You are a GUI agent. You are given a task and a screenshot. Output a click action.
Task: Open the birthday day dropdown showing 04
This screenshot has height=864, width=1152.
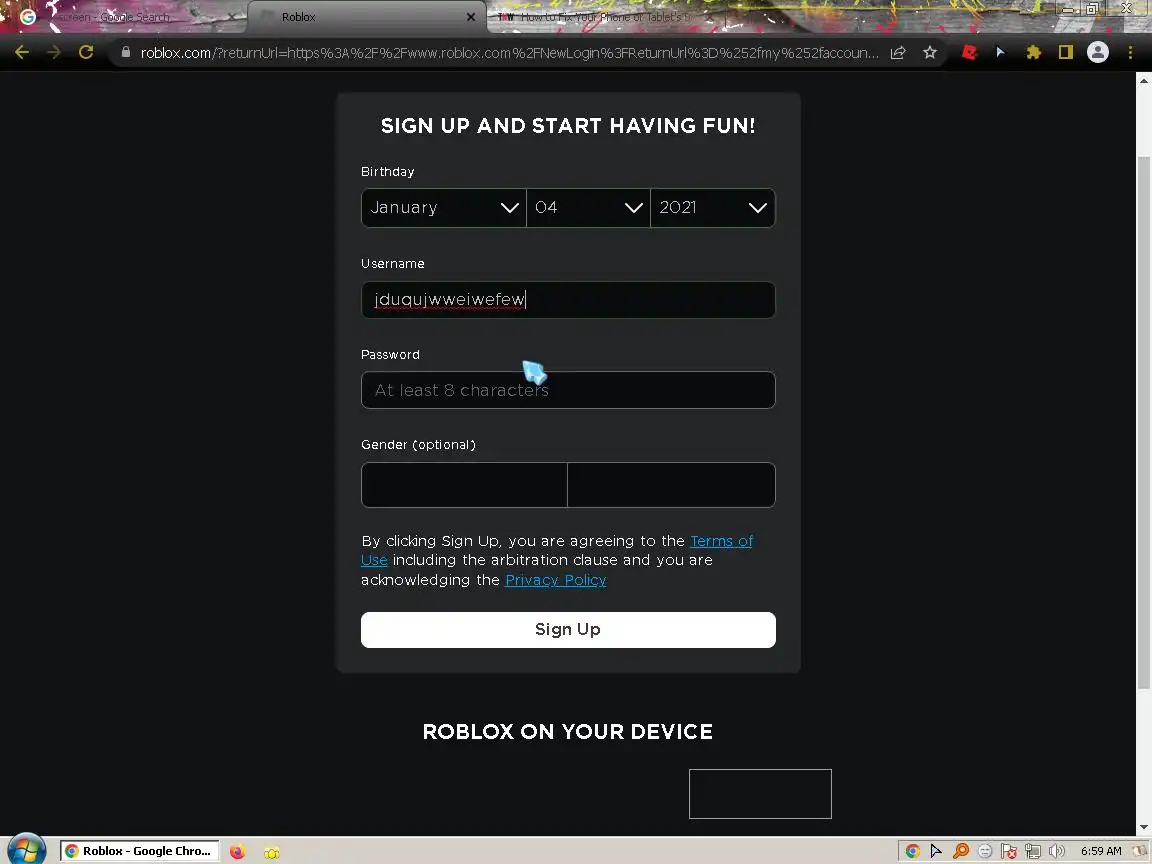pyautogui.click(x=588, y=208)
